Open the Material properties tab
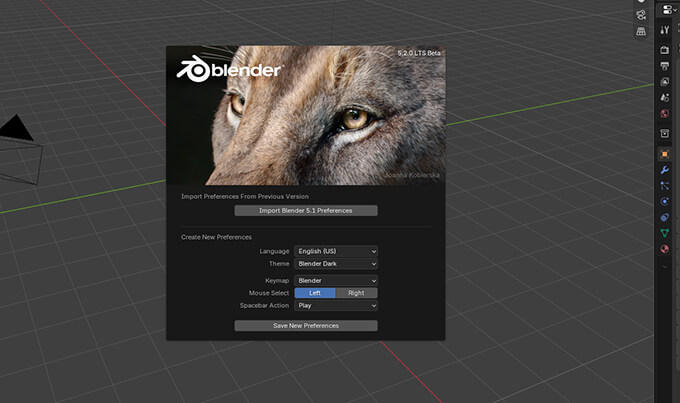Image resolution: width=680 pixels, height=403 pixels. pyautogui.click(x=664, y=249)
